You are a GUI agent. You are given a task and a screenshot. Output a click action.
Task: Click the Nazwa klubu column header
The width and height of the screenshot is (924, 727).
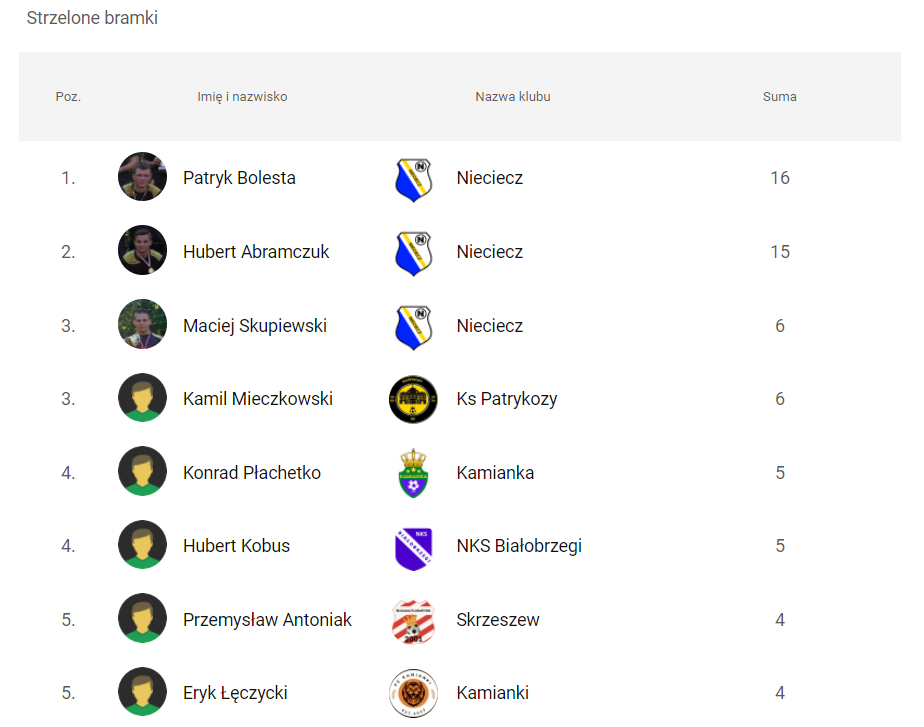tap(513, 97)
